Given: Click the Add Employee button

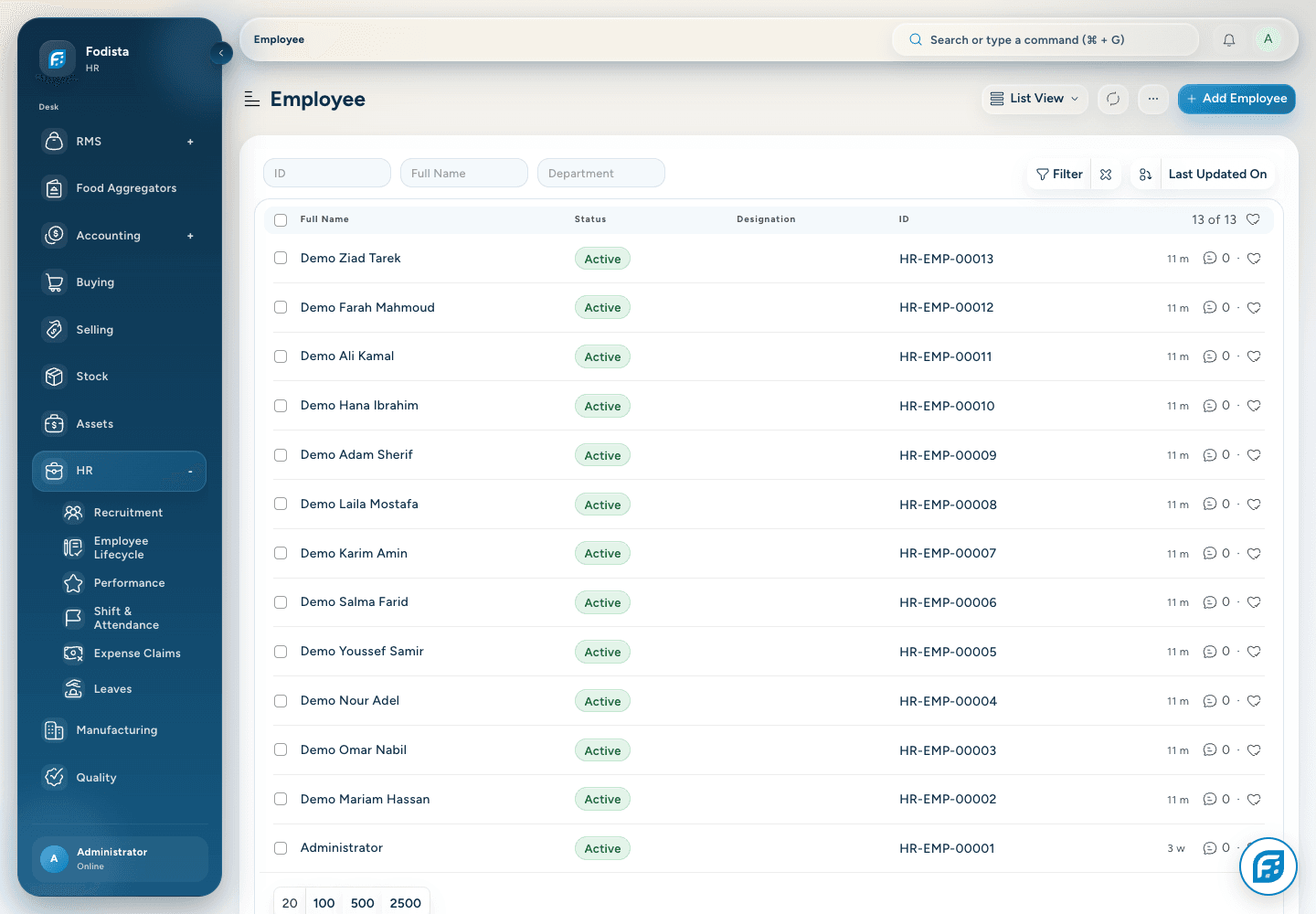Looking at the screenshot, I should 1236,99.
